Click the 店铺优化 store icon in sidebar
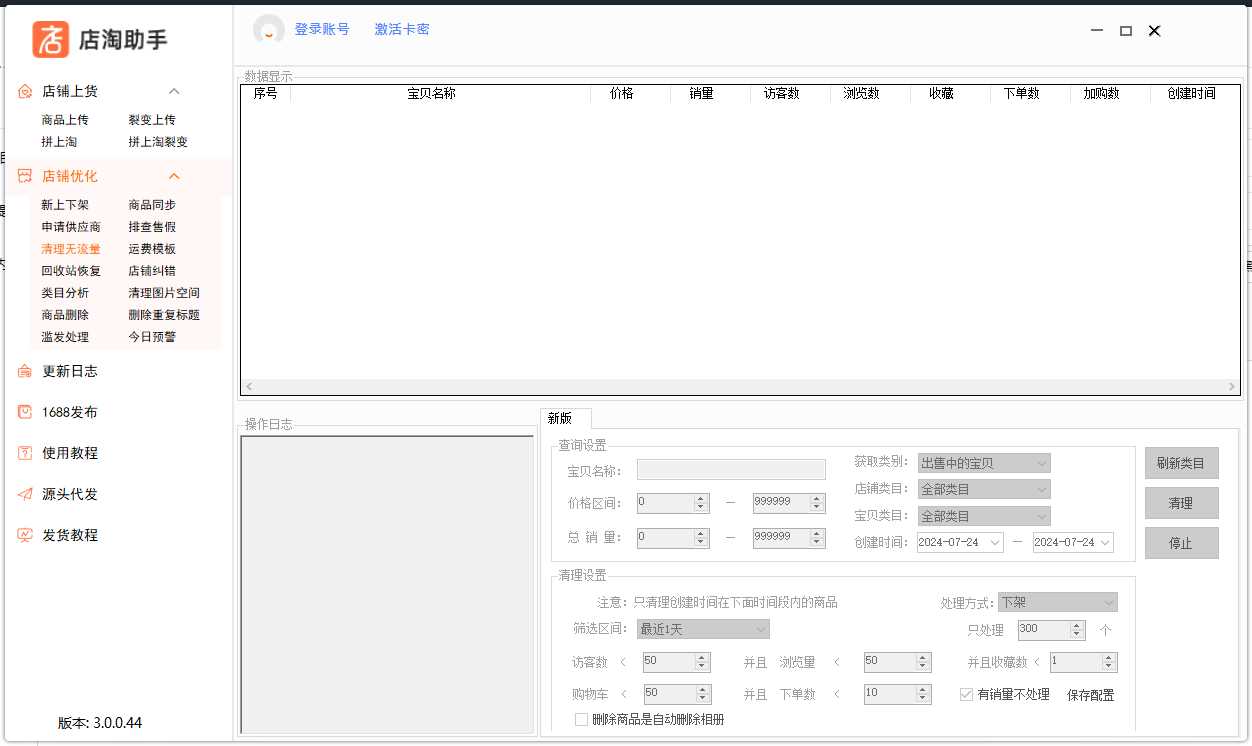 tap(26, 176)
